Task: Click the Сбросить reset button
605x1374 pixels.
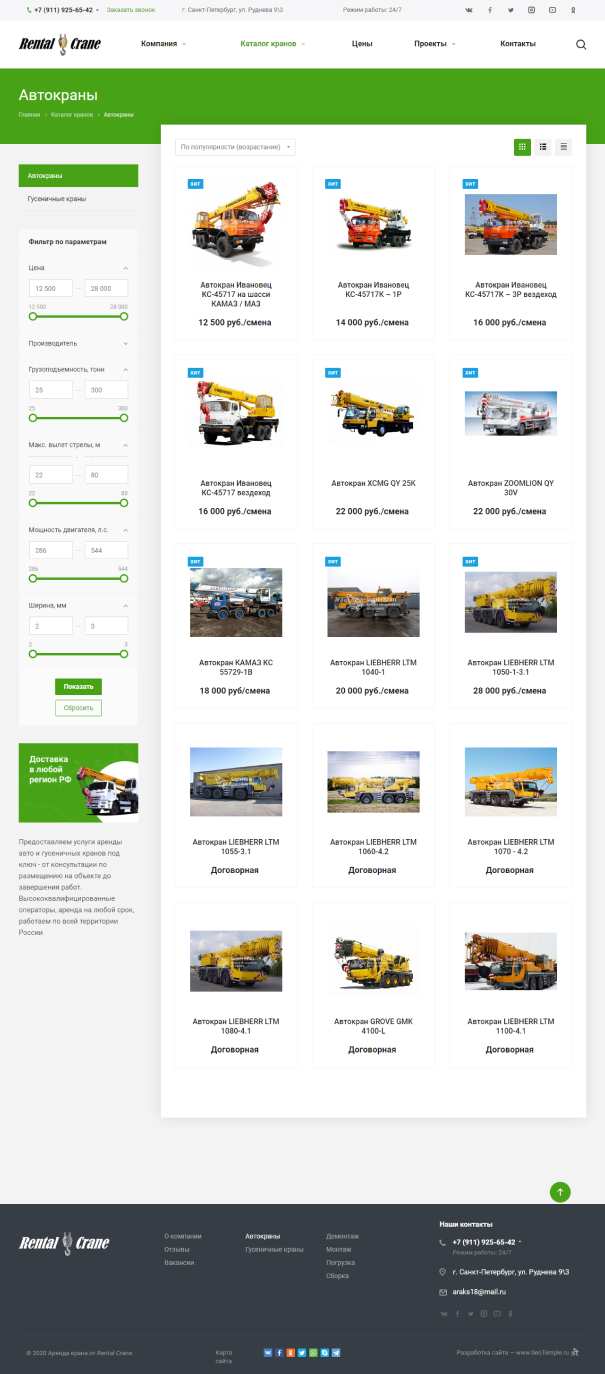Action: tap(78, 708)
